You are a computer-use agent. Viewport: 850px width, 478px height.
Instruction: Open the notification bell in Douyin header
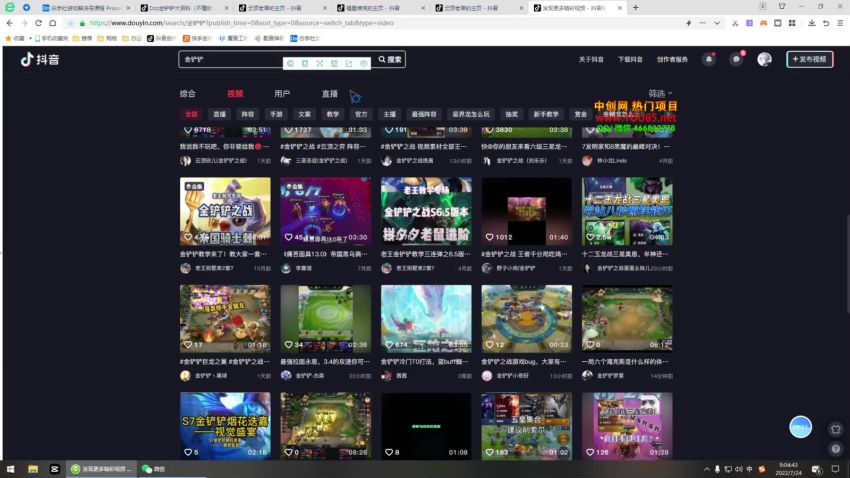709,59
